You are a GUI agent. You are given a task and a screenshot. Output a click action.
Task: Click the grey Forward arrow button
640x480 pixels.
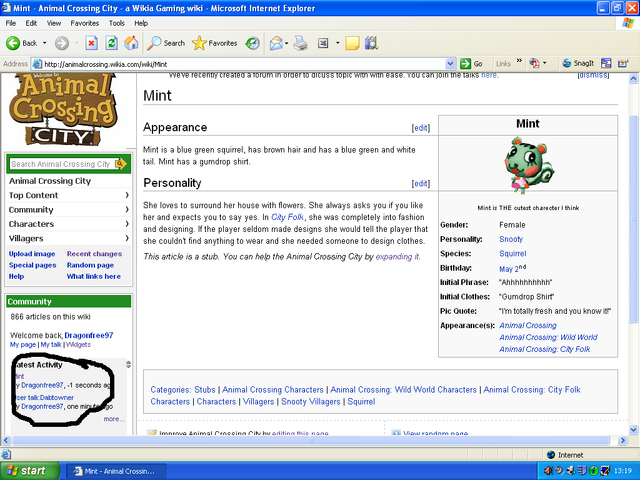62,43
